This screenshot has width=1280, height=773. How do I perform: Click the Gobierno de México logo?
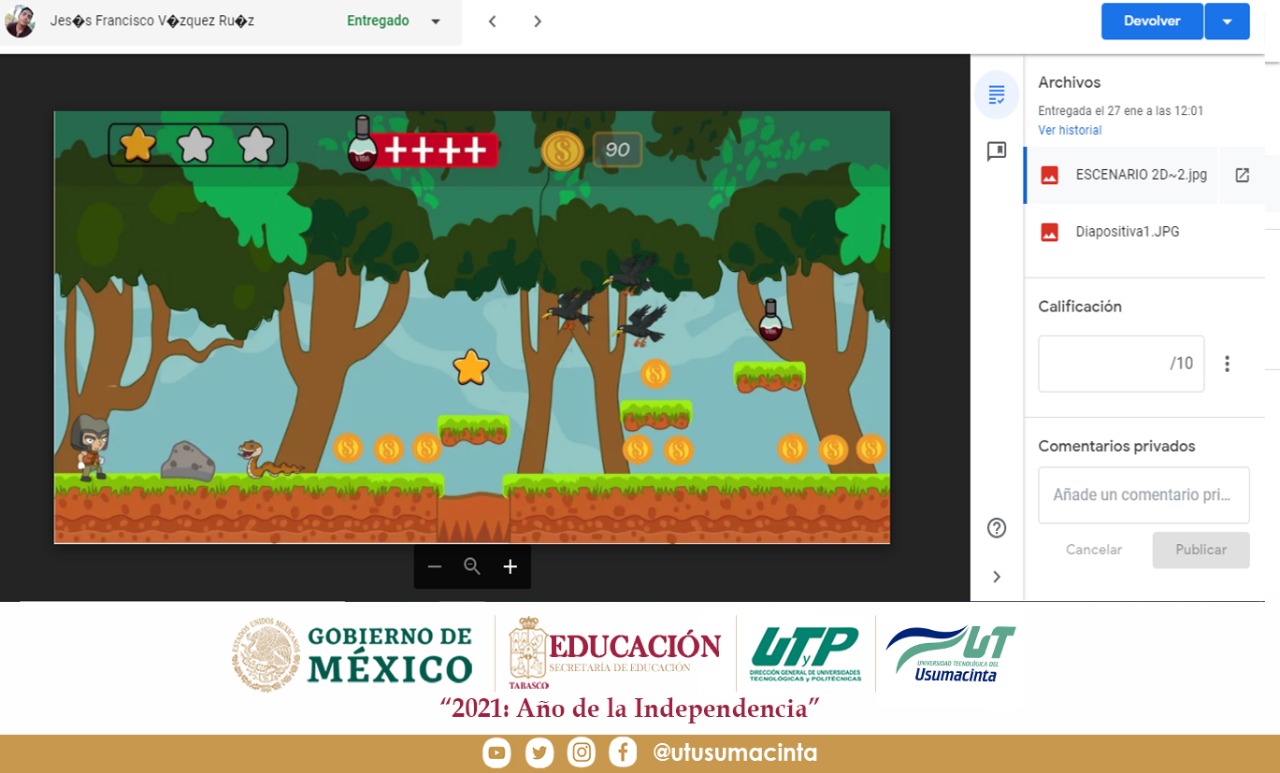pyautogui.click(x=353, y=654)
